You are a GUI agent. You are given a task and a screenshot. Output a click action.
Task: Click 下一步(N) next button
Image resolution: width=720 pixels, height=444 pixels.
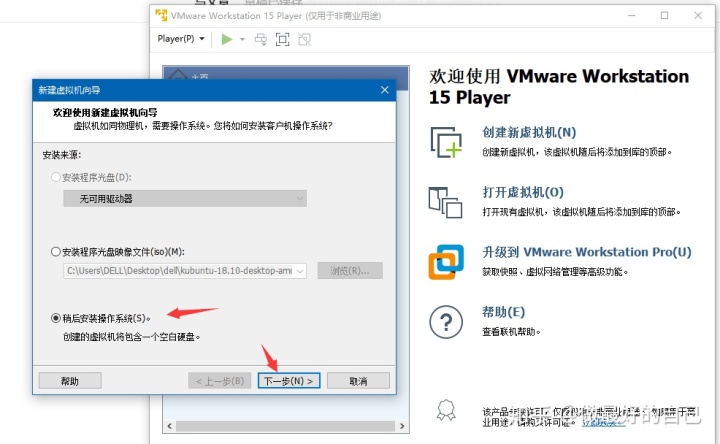point(289,381)
